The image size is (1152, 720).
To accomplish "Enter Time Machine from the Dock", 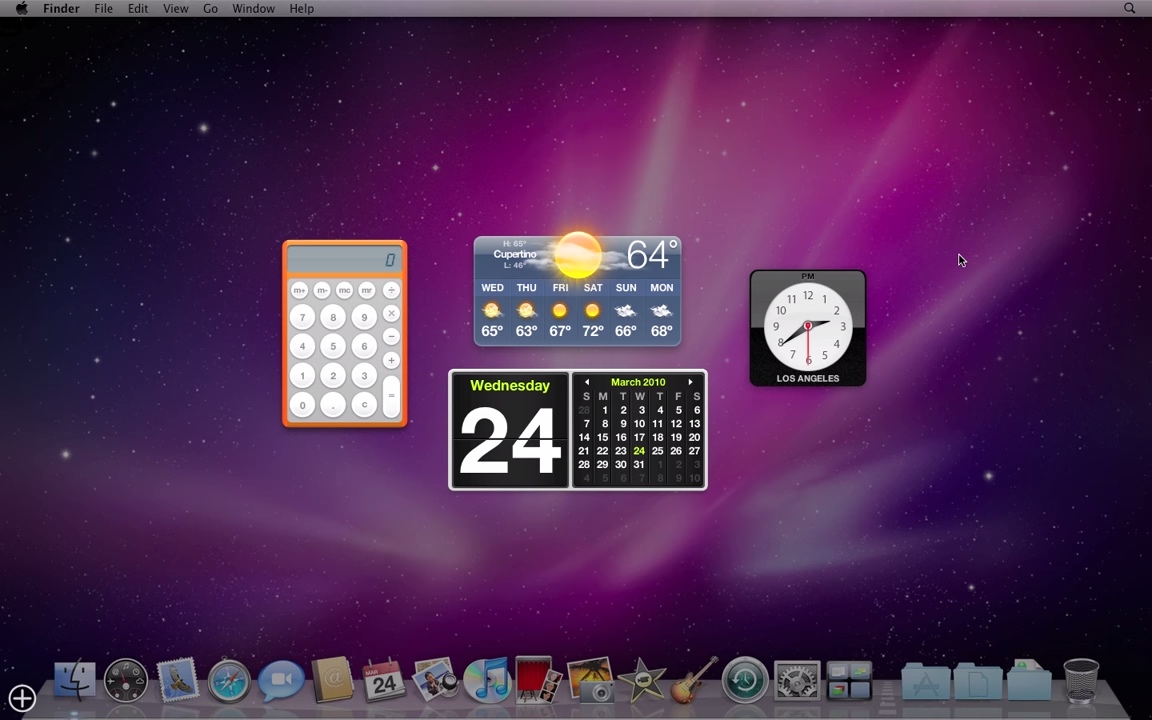I will pos(743,680).
